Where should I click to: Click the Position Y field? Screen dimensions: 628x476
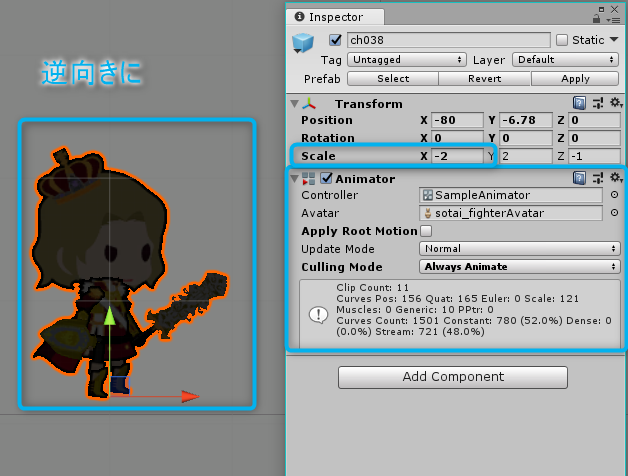(525, 120)
